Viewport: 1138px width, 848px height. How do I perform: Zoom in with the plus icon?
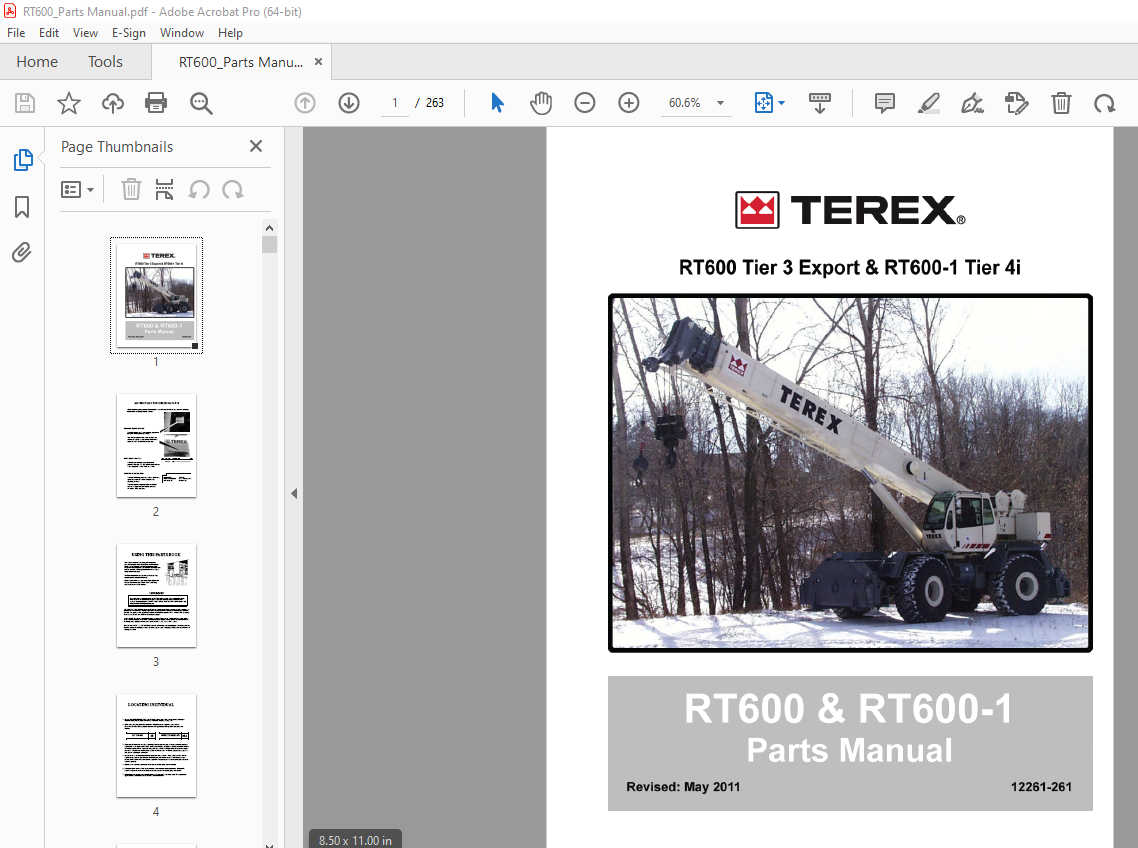(x=629, y=103)
